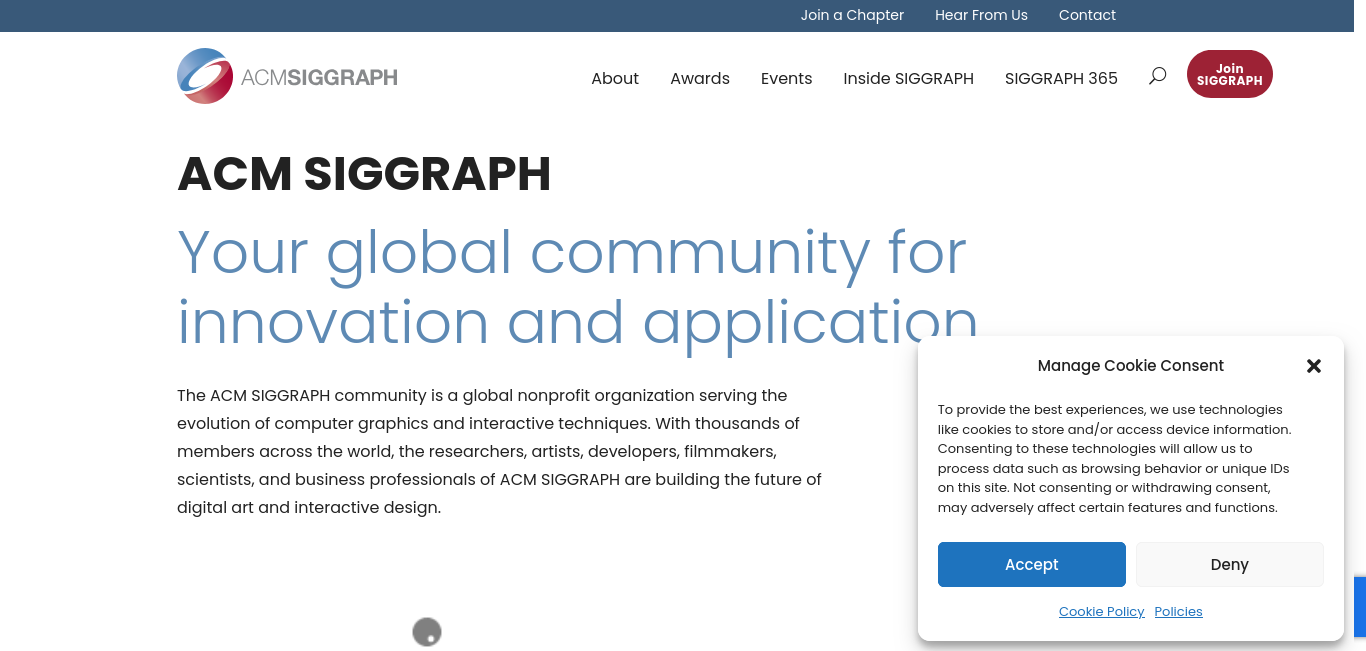Screen dimensions: 1366x651
Task: Open the Hear From Us link
Action: pos(981,15)
